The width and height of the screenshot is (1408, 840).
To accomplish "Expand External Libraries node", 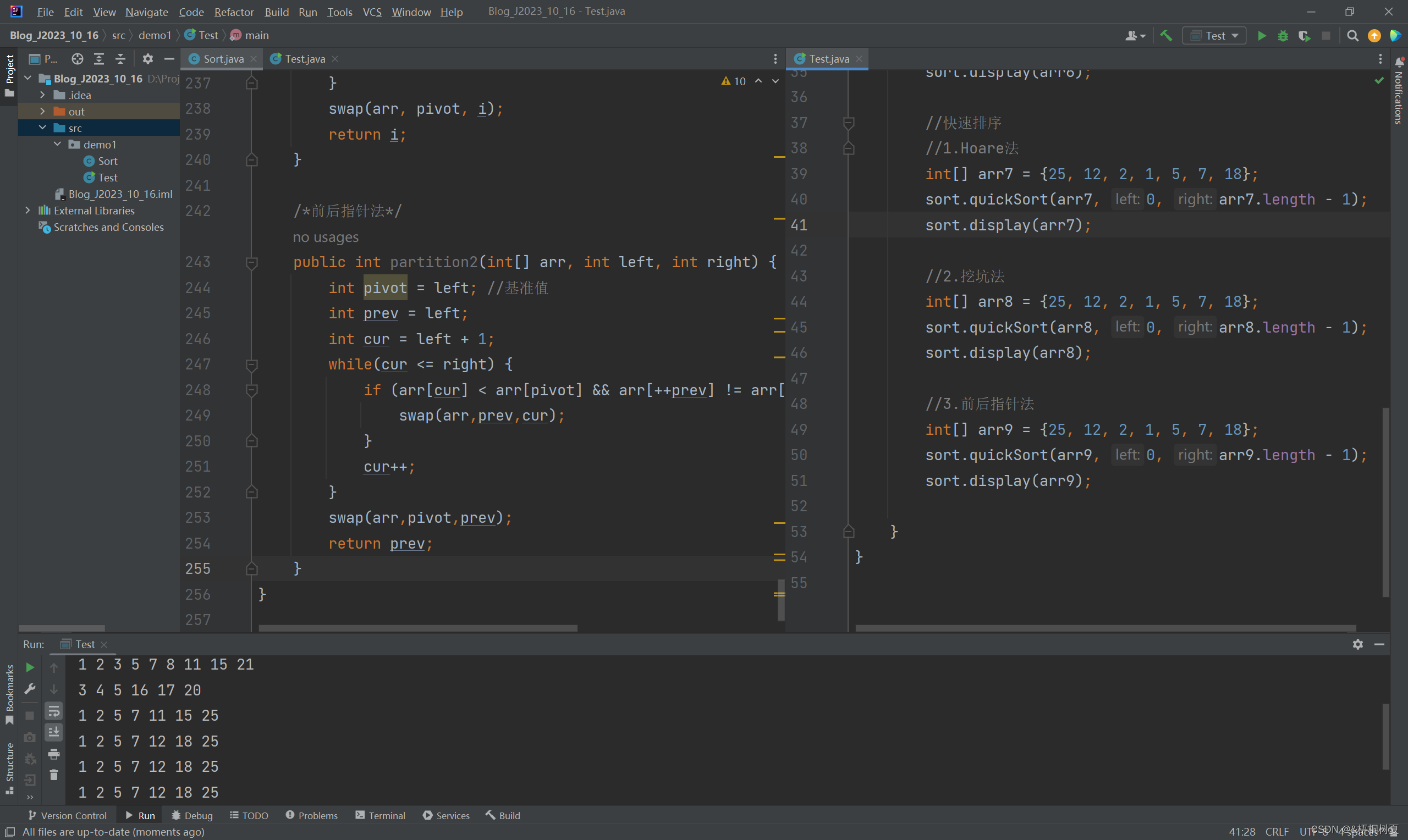I will [x=28, y=210].
